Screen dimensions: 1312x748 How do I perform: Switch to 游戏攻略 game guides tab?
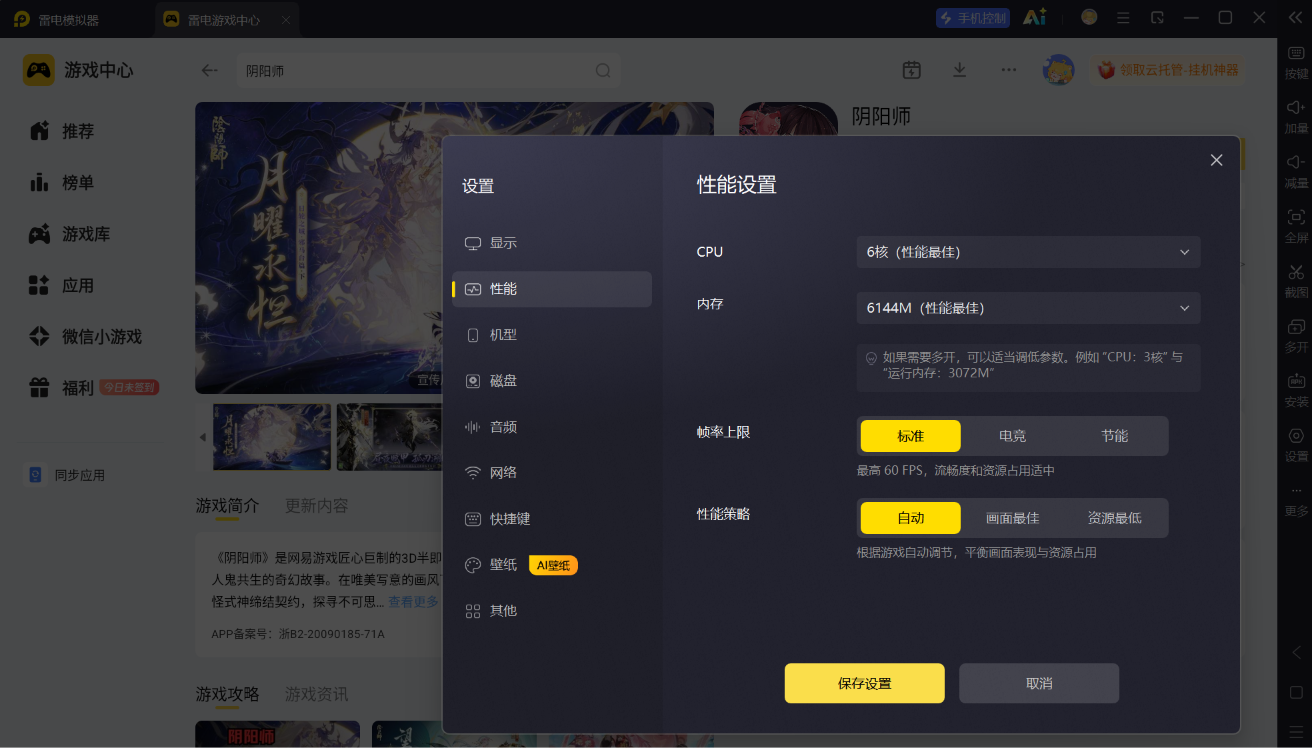[227, 694]
